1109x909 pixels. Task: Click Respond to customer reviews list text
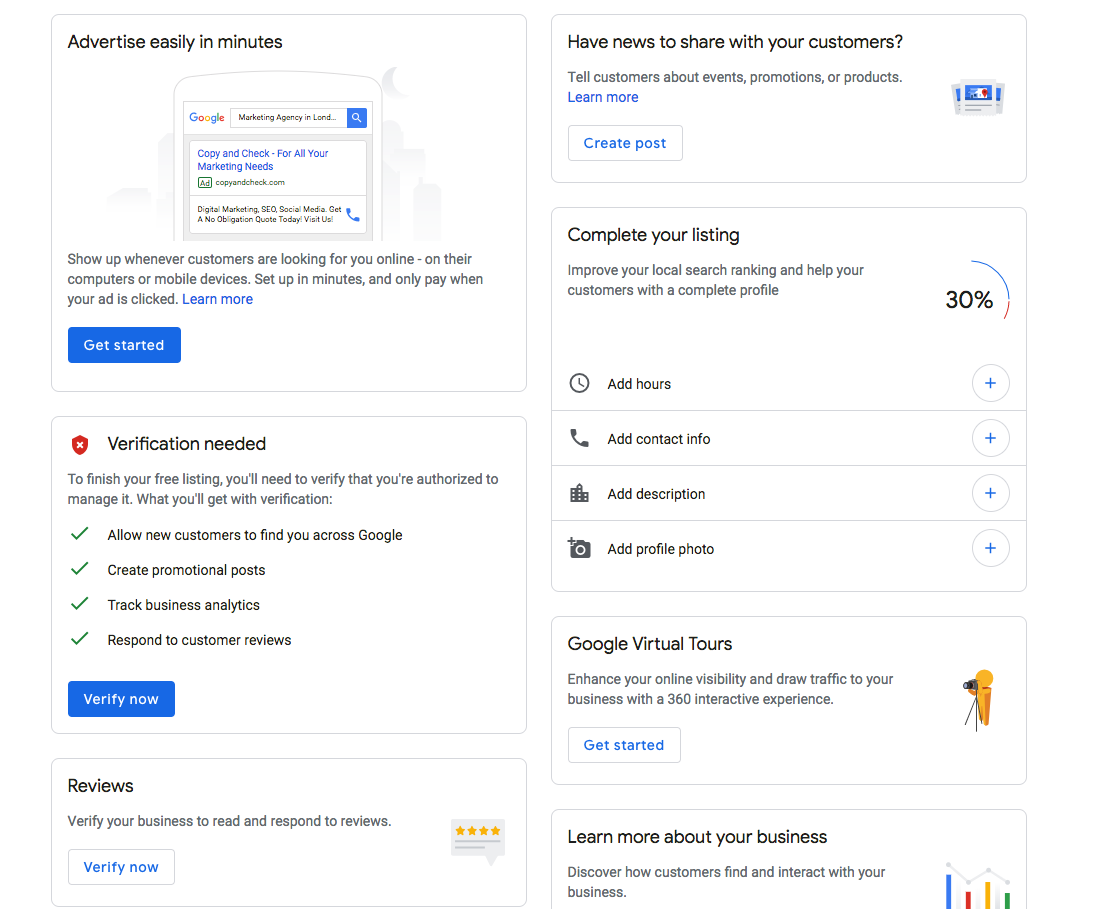coord(199,640)
